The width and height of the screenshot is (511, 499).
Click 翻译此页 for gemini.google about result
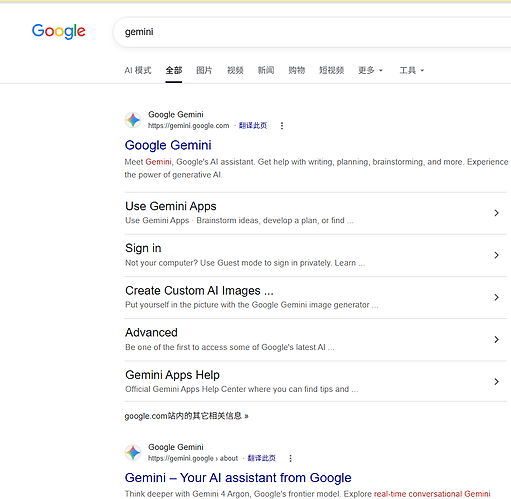262,458
